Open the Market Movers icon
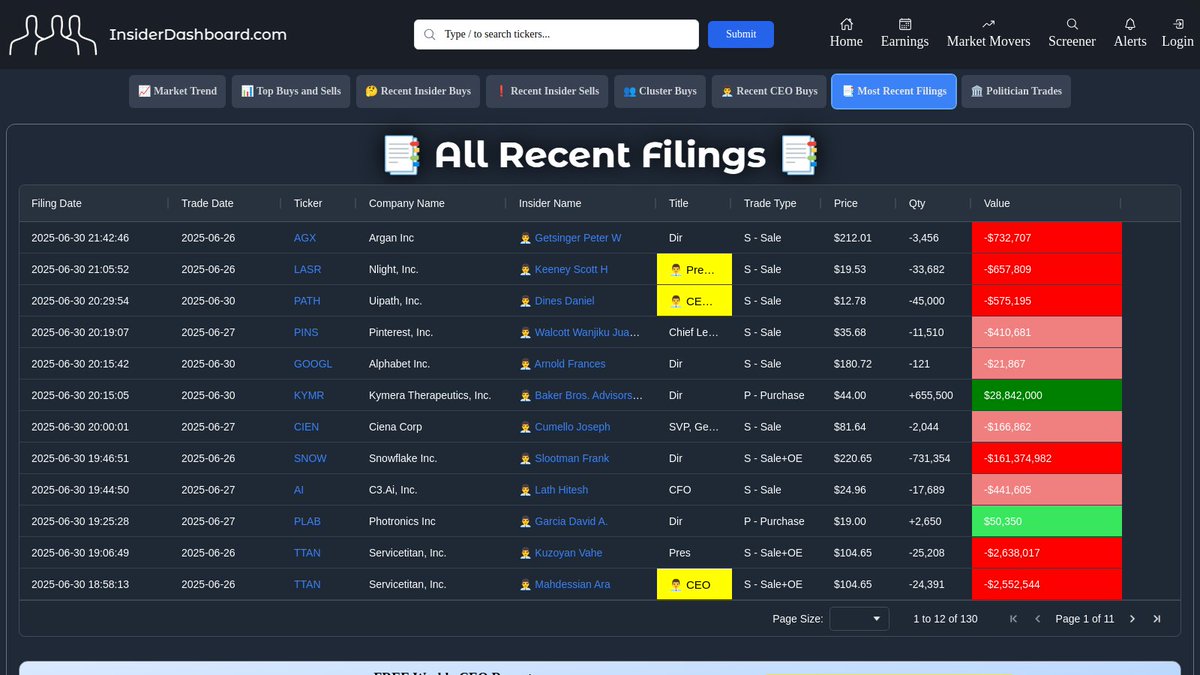1200x675 pixels. [988, 24]
